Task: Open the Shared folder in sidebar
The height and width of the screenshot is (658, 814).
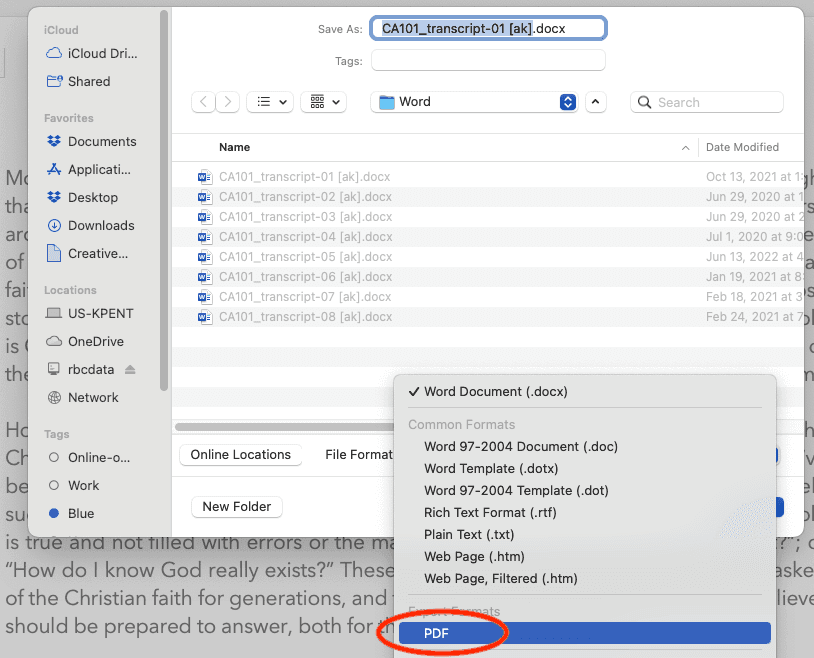Action: tap(78, 82)
